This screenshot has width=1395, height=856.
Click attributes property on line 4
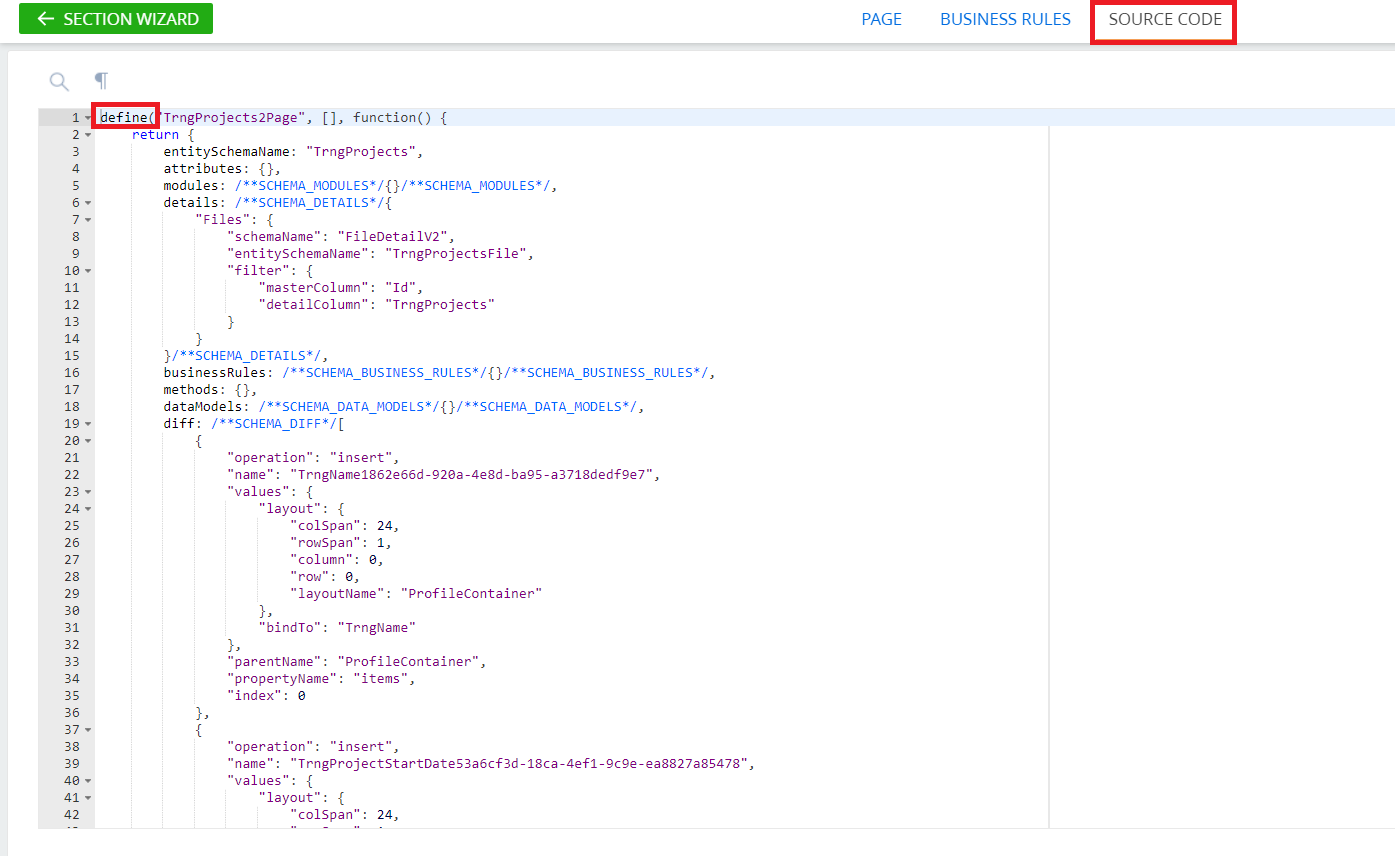tap(203, 169)
